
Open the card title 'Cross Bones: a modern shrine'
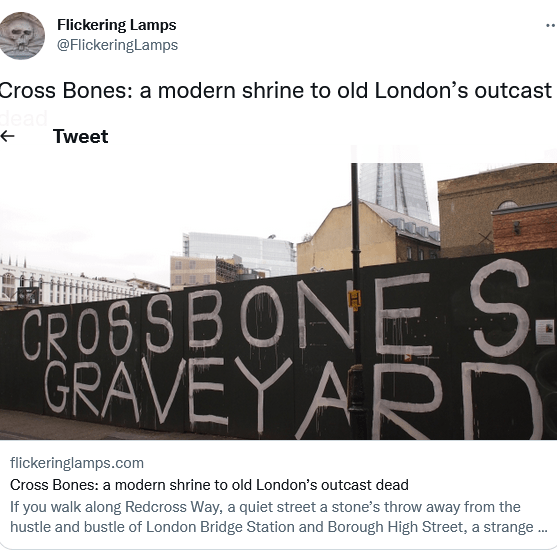[209, 485]
